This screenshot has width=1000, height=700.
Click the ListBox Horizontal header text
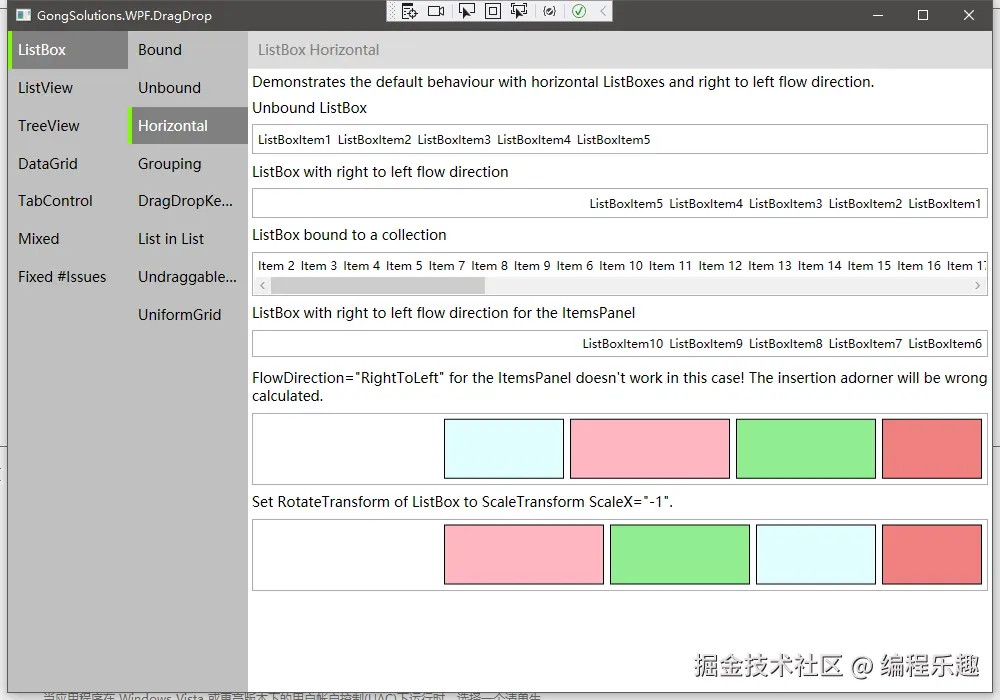tap(318, 50)
